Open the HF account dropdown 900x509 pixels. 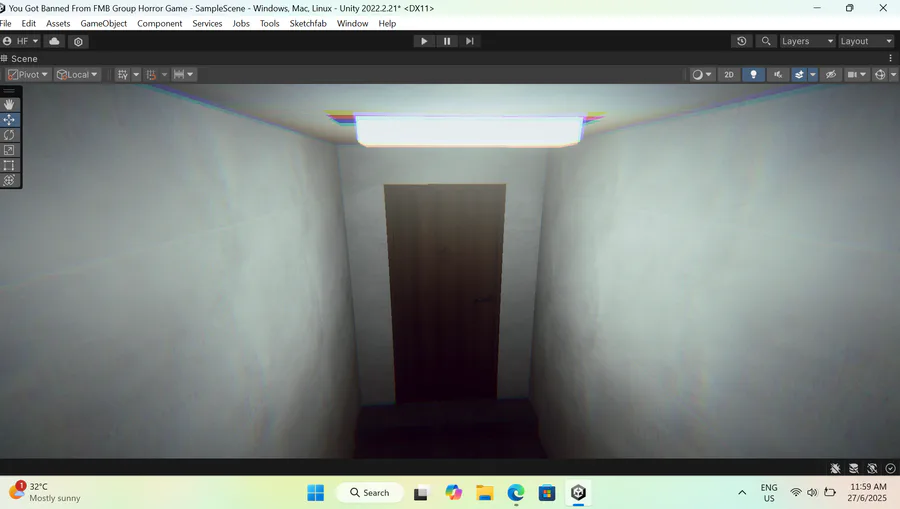pyautogui.click(x=21, y=41)
